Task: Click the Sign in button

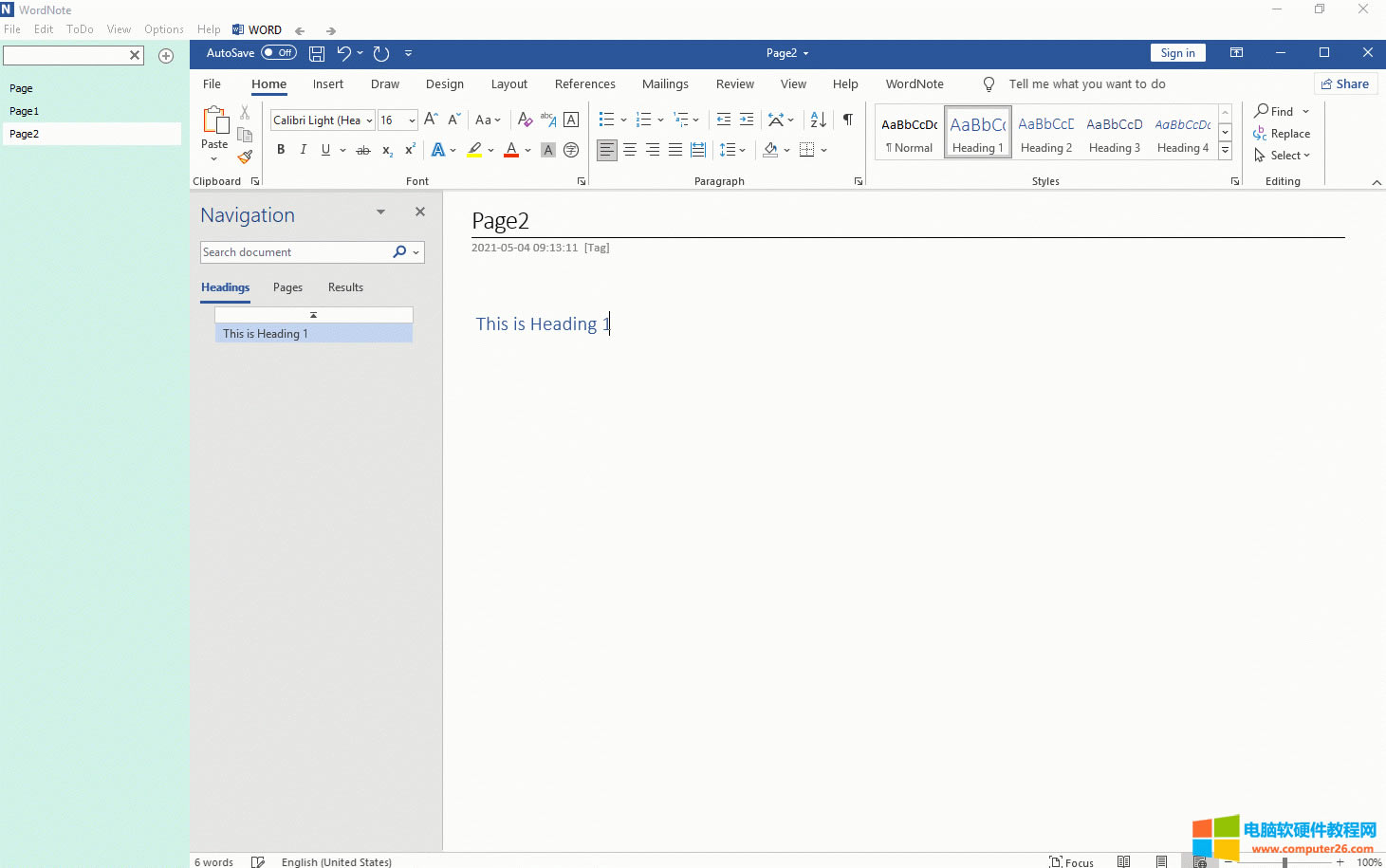Action: (x=1177, y=53)
